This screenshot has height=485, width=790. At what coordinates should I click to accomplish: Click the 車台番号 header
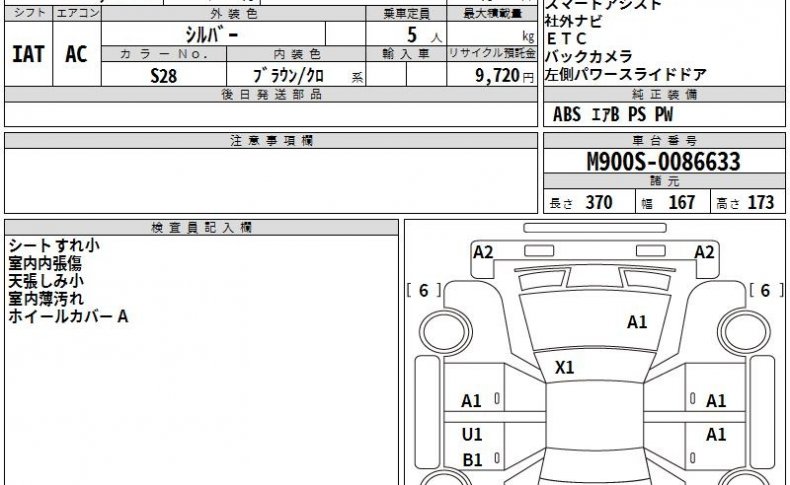[664, 141]
